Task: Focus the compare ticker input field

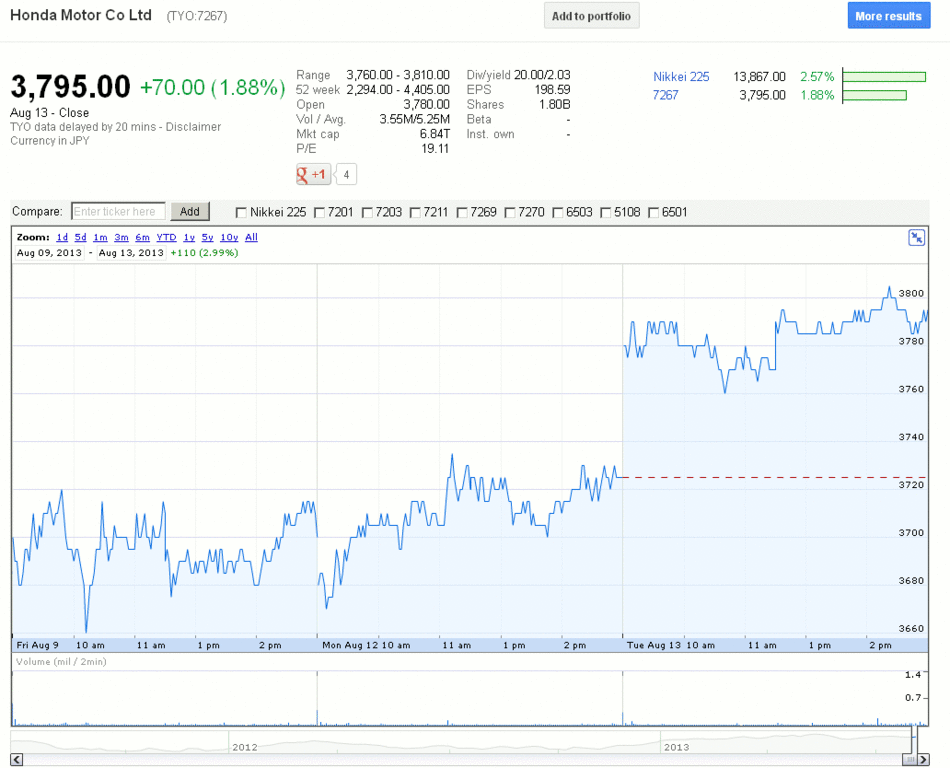Action: tap(118, 211)
